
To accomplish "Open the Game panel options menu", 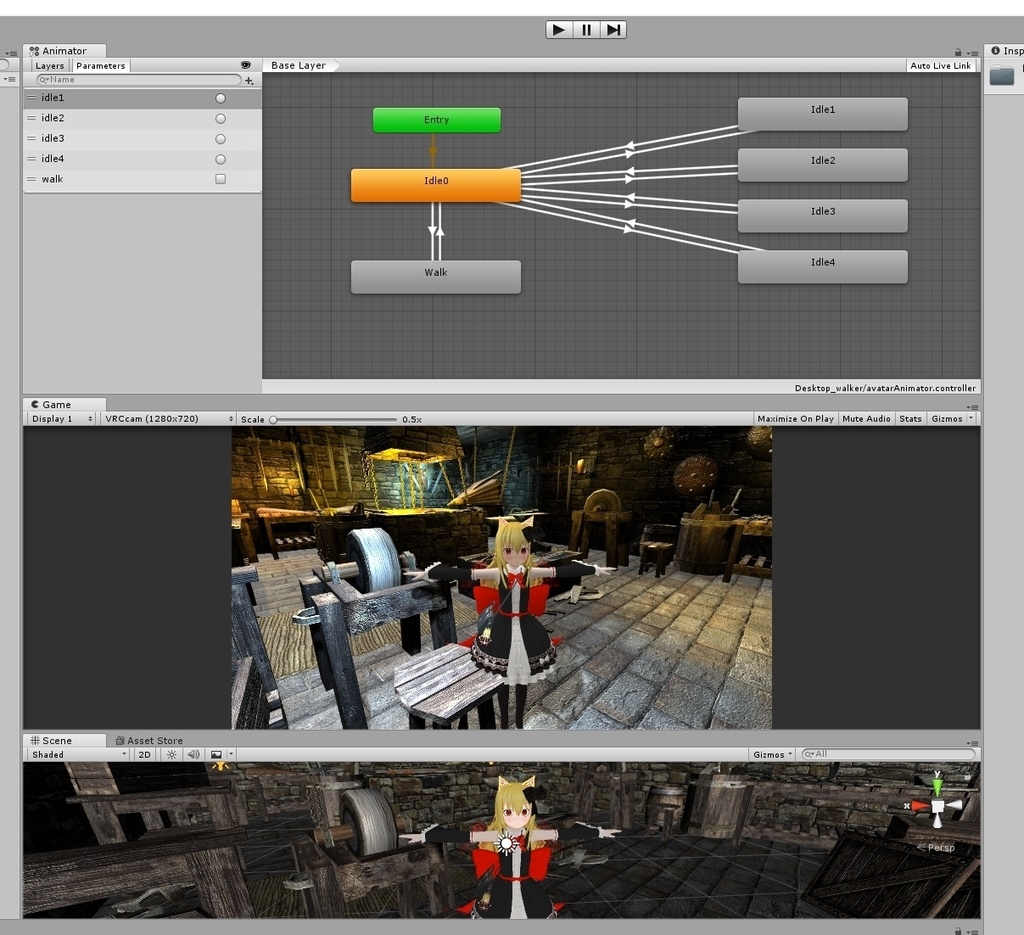I will click(972, 406).
